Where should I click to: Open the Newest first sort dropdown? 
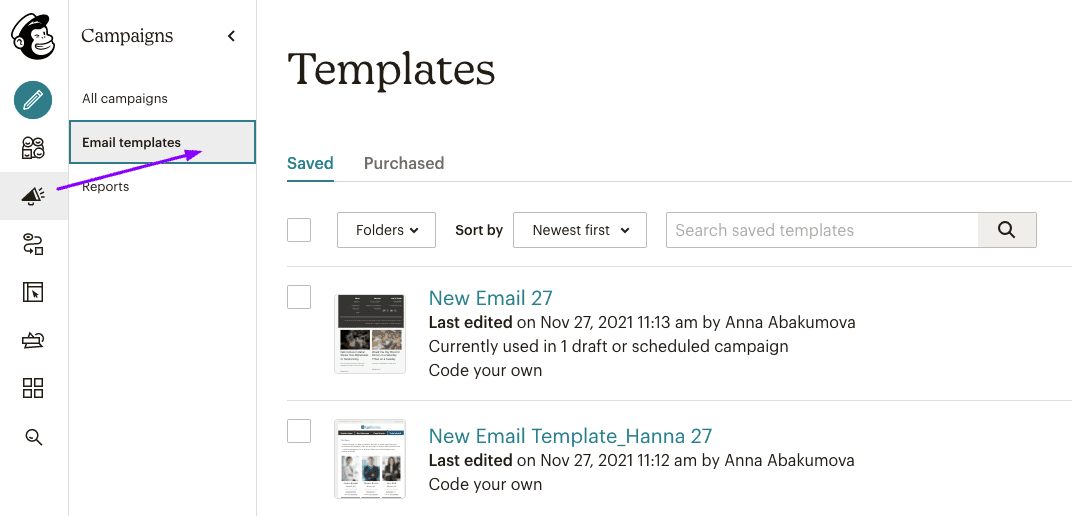point(580,230)
